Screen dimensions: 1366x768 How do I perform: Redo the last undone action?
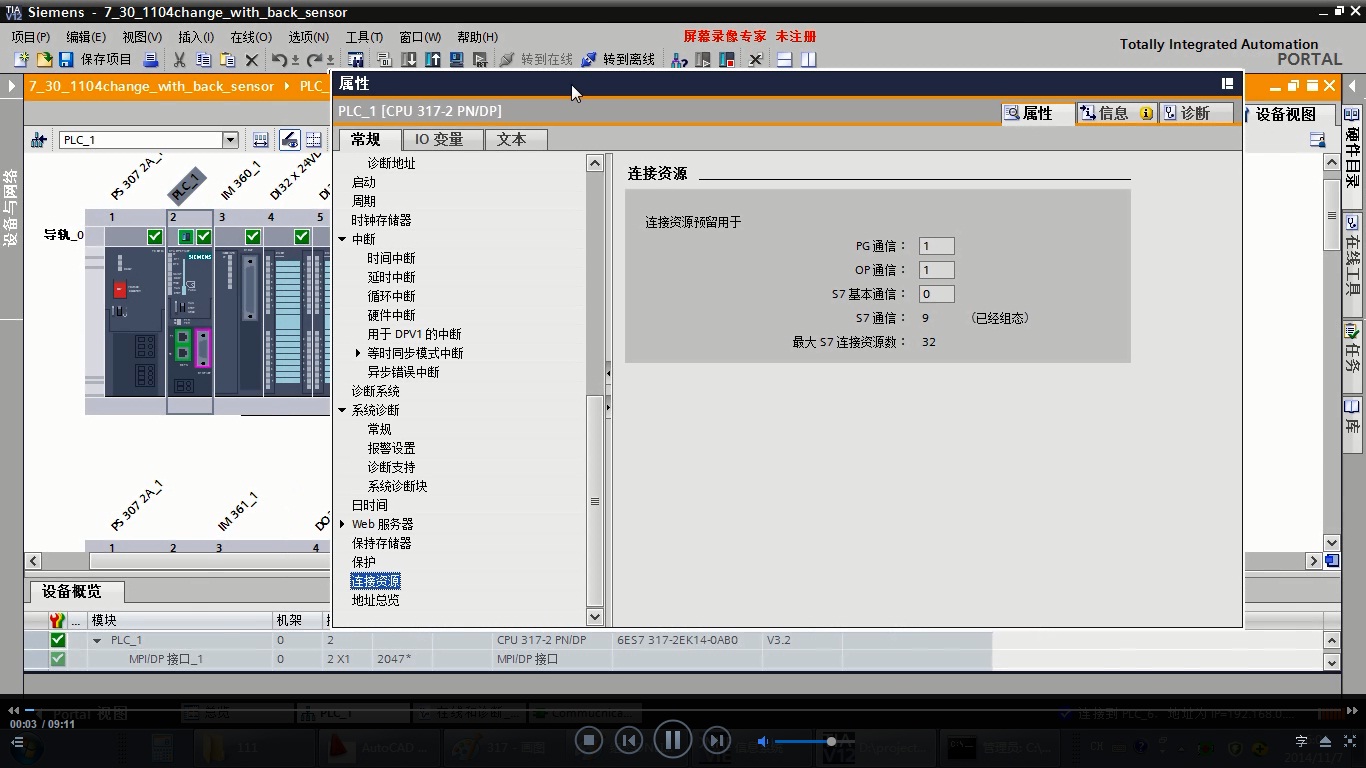coord(315,60)
